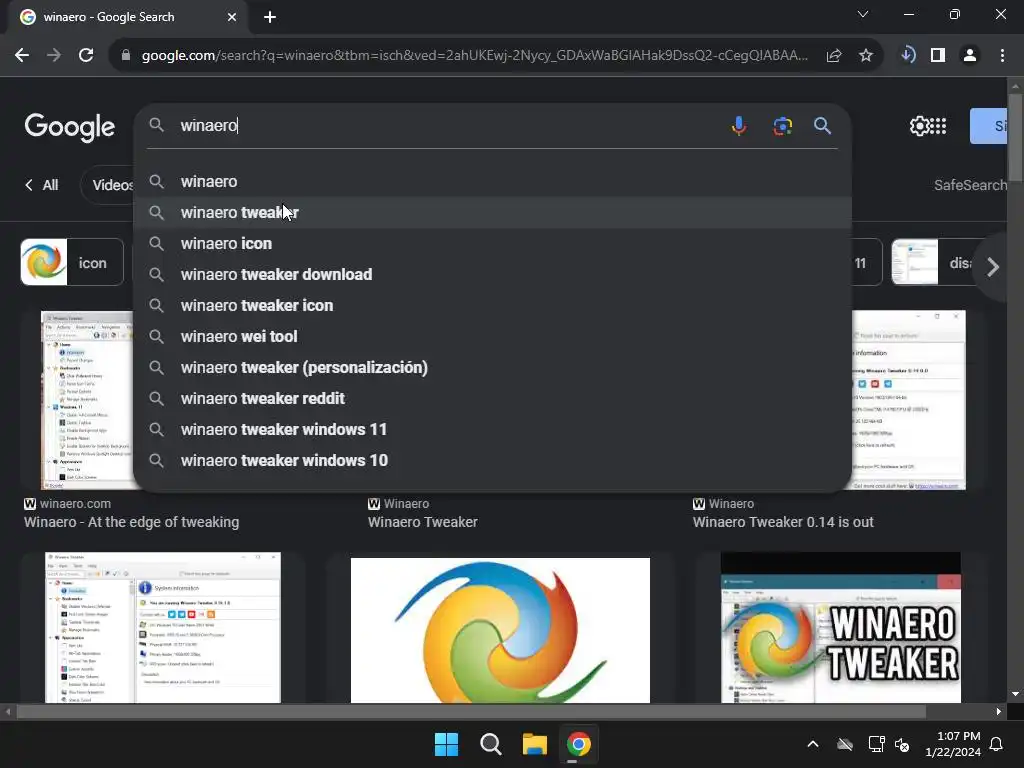Click the browser back arrow

22,56
